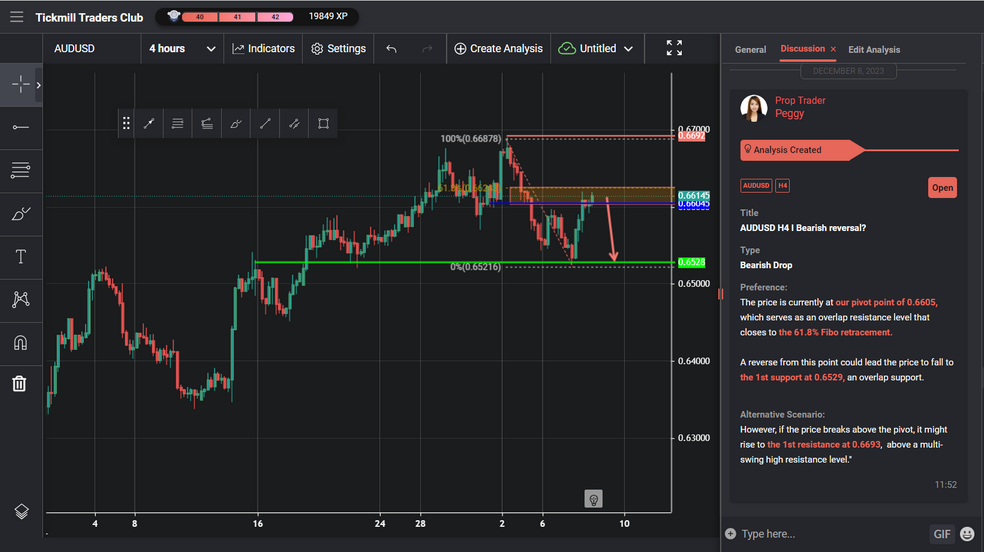Viewport: 984px width, 552px height.
Task: Expand the crosshair tool options arrow
Action: 38,85
